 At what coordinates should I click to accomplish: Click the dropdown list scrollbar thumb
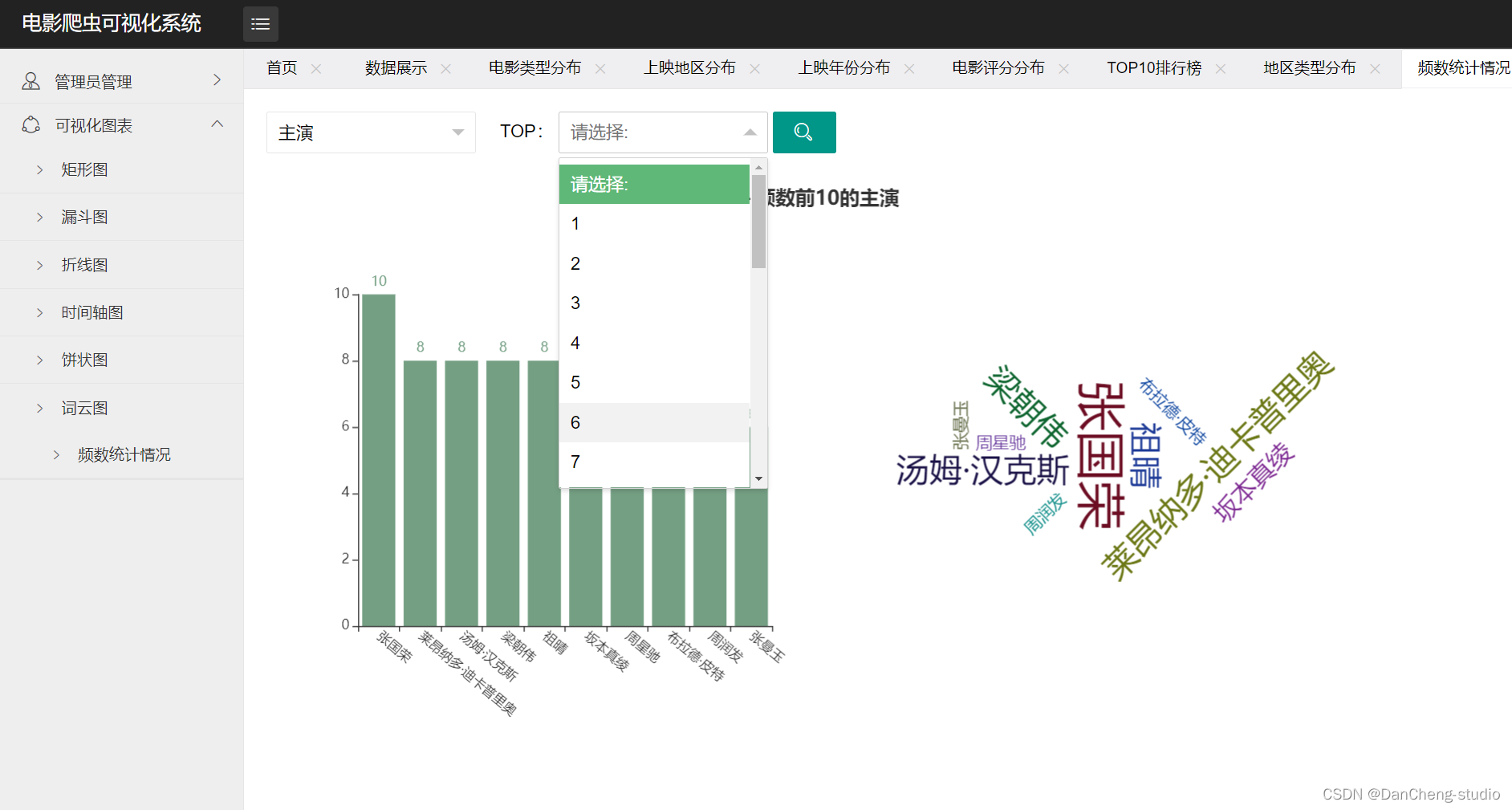[x=758, y=221]
